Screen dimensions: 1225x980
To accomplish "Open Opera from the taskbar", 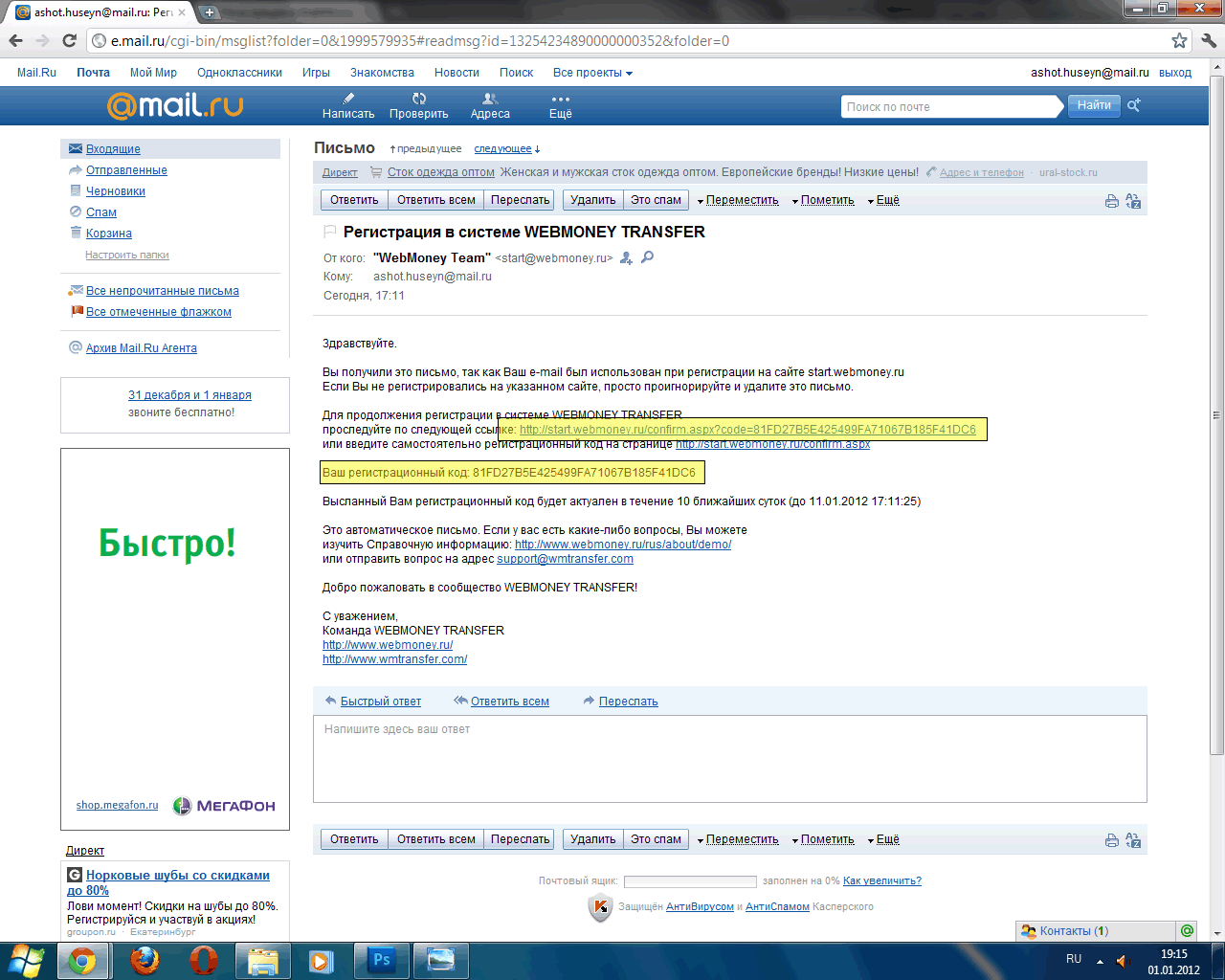I will click(203, 960).
